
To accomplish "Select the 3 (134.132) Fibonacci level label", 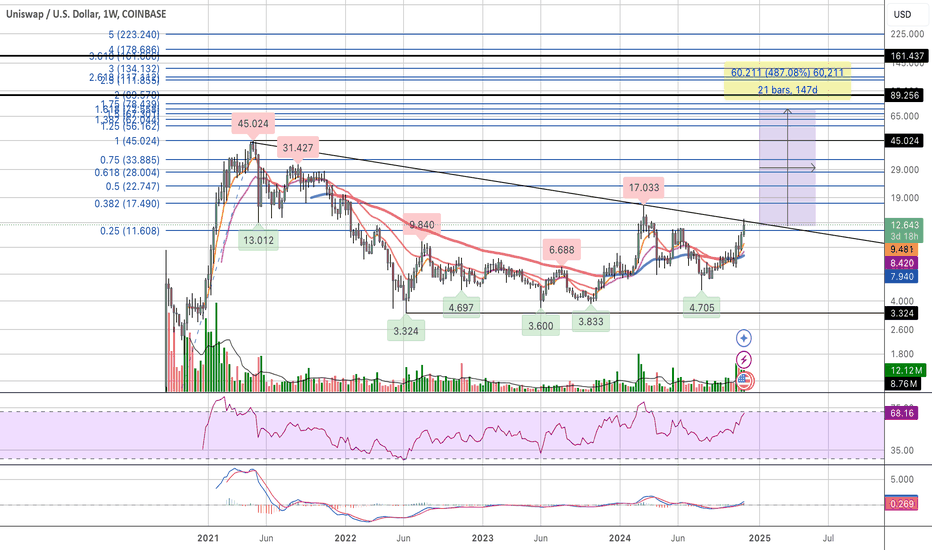I will (134, 69).
